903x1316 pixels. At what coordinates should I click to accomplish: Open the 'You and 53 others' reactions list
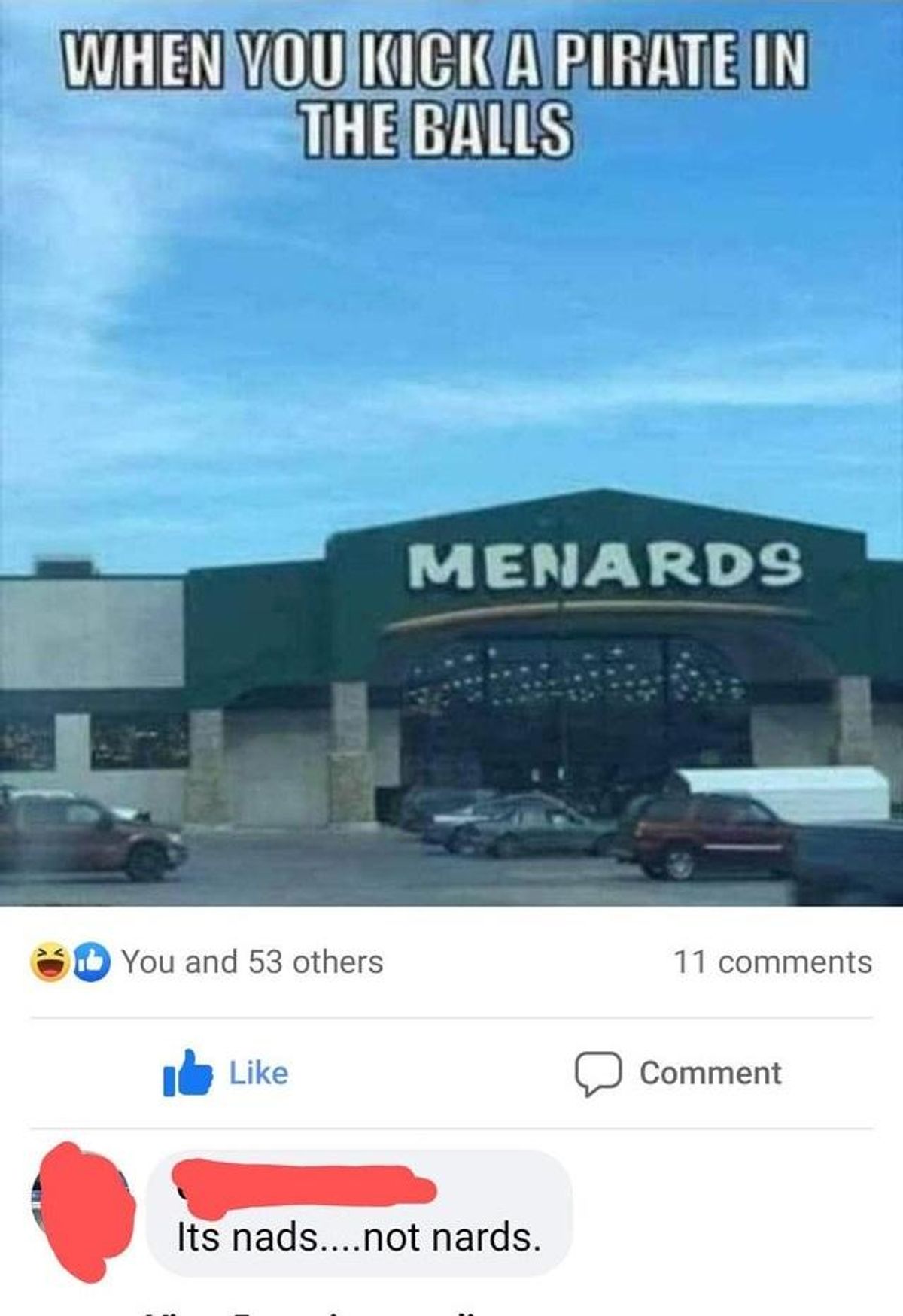[x=252, y=962]
